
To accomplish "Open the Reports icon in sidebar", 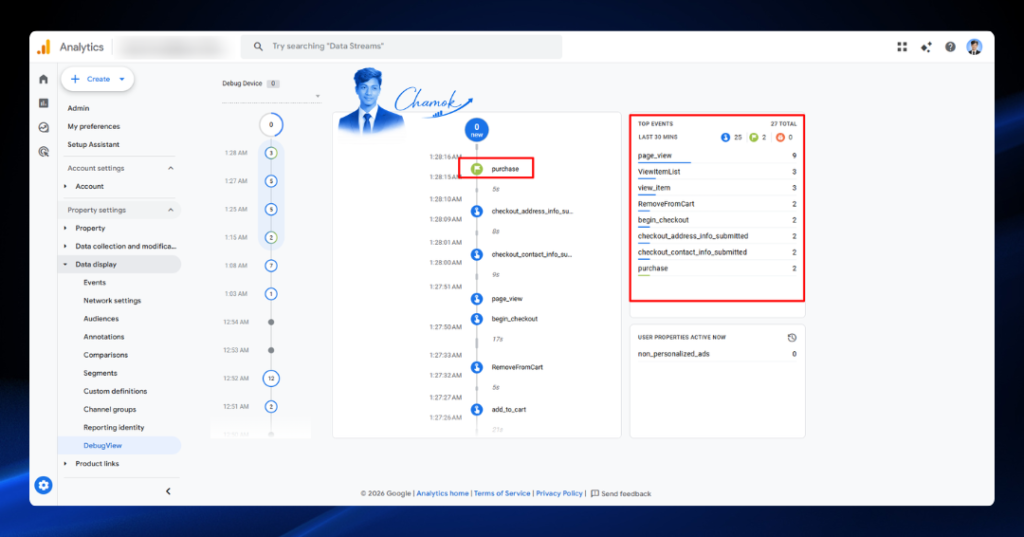I will (44, 103).
